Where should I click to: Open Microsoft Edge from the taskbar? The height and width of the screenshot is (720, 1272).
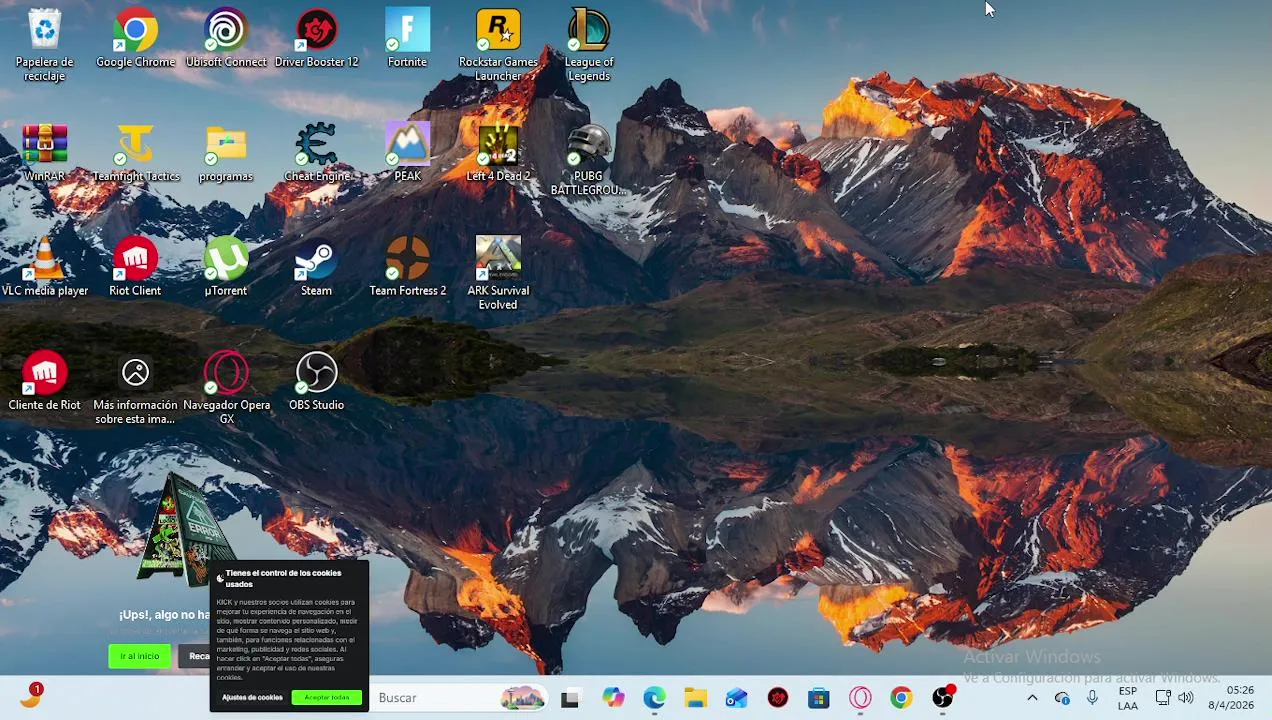[654, 698]
